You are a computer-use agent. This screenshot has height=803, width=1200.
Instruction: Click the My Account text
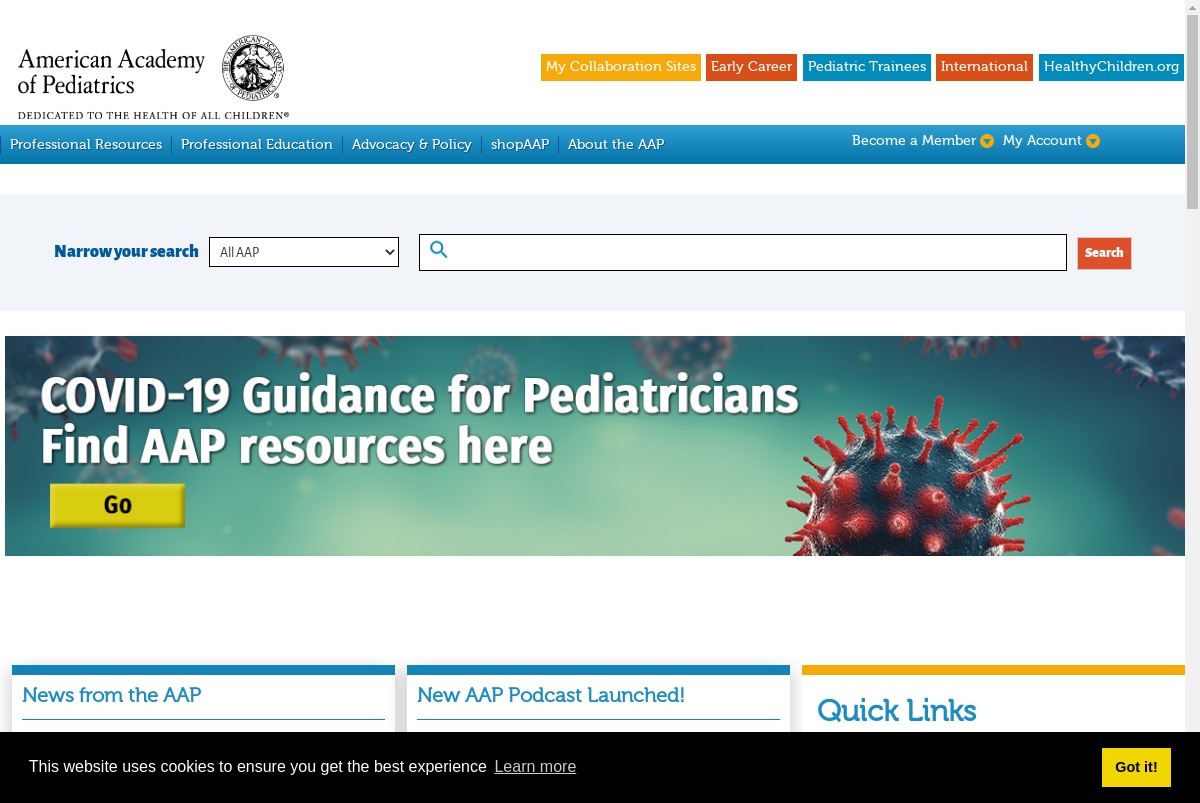[x=1042, y=141]
